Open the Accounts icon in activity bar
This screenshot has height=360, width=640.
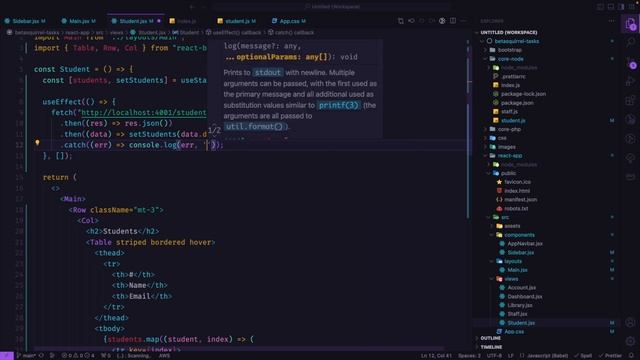pyautogui.click(x=631, y=322)
